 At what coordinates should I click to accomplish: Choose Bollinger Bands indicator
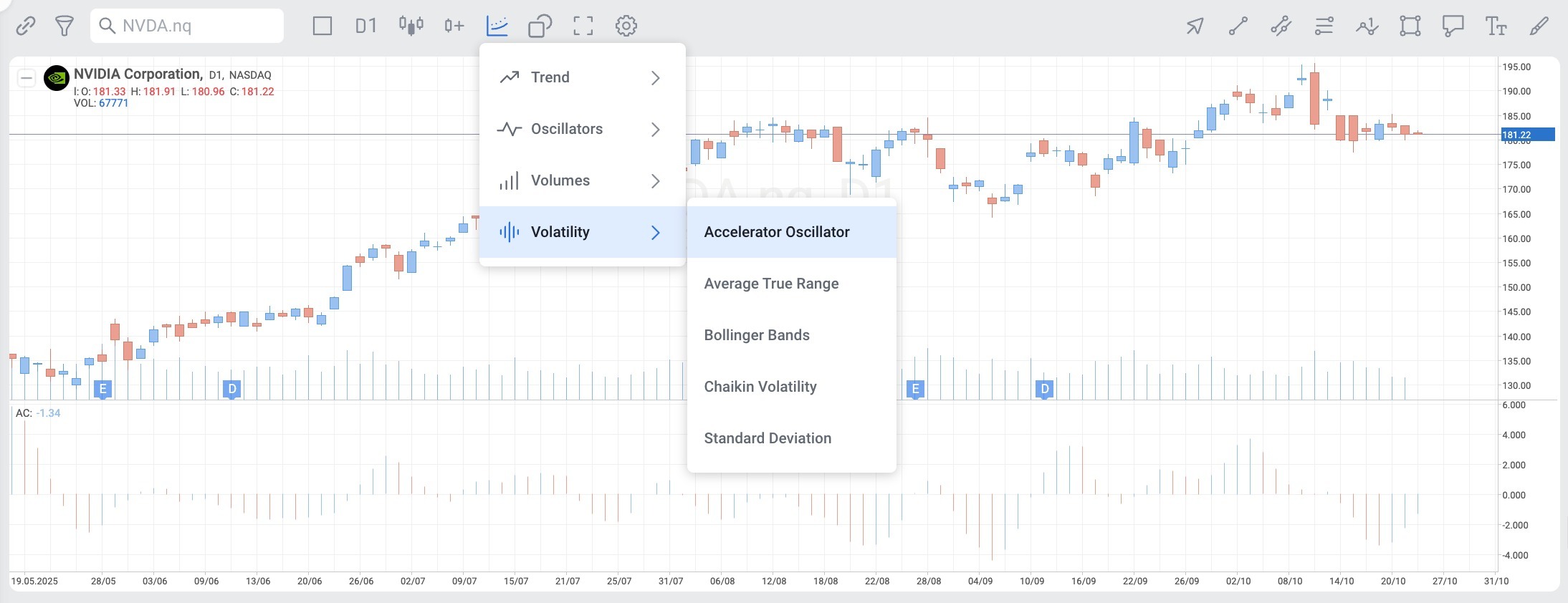click(x=791, y=335)
